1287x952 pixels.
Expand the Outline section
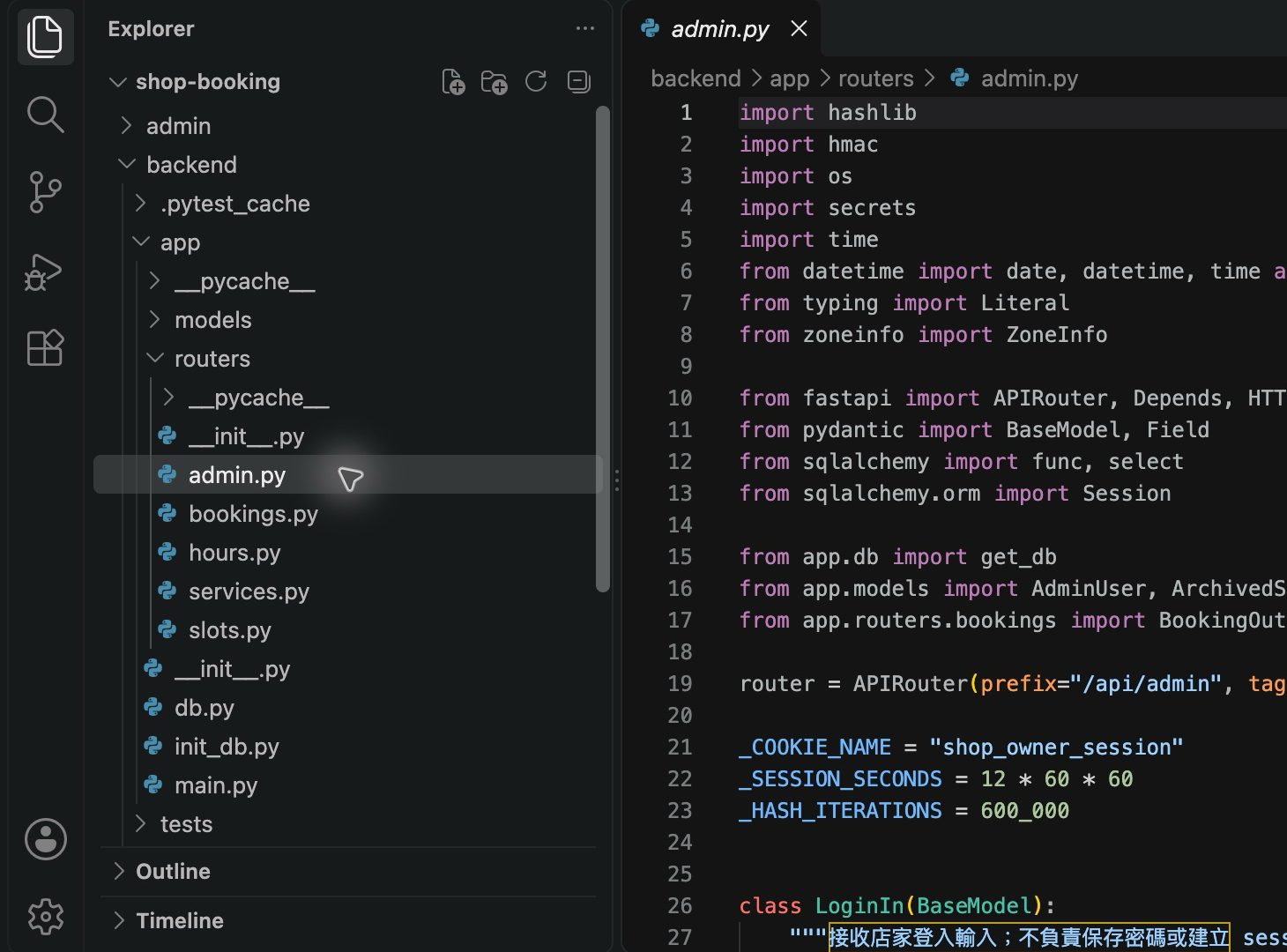point(349,872)
